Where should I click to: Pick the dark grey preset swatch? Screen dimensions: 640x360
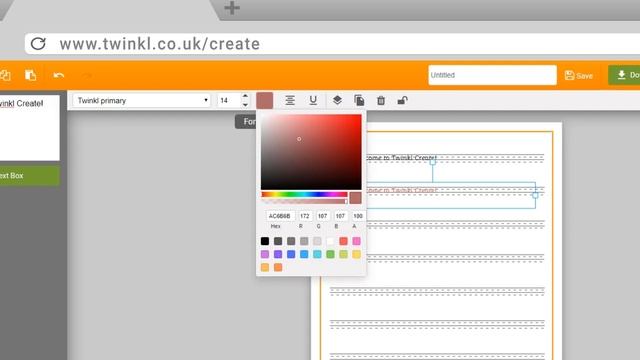click(278, 241)
